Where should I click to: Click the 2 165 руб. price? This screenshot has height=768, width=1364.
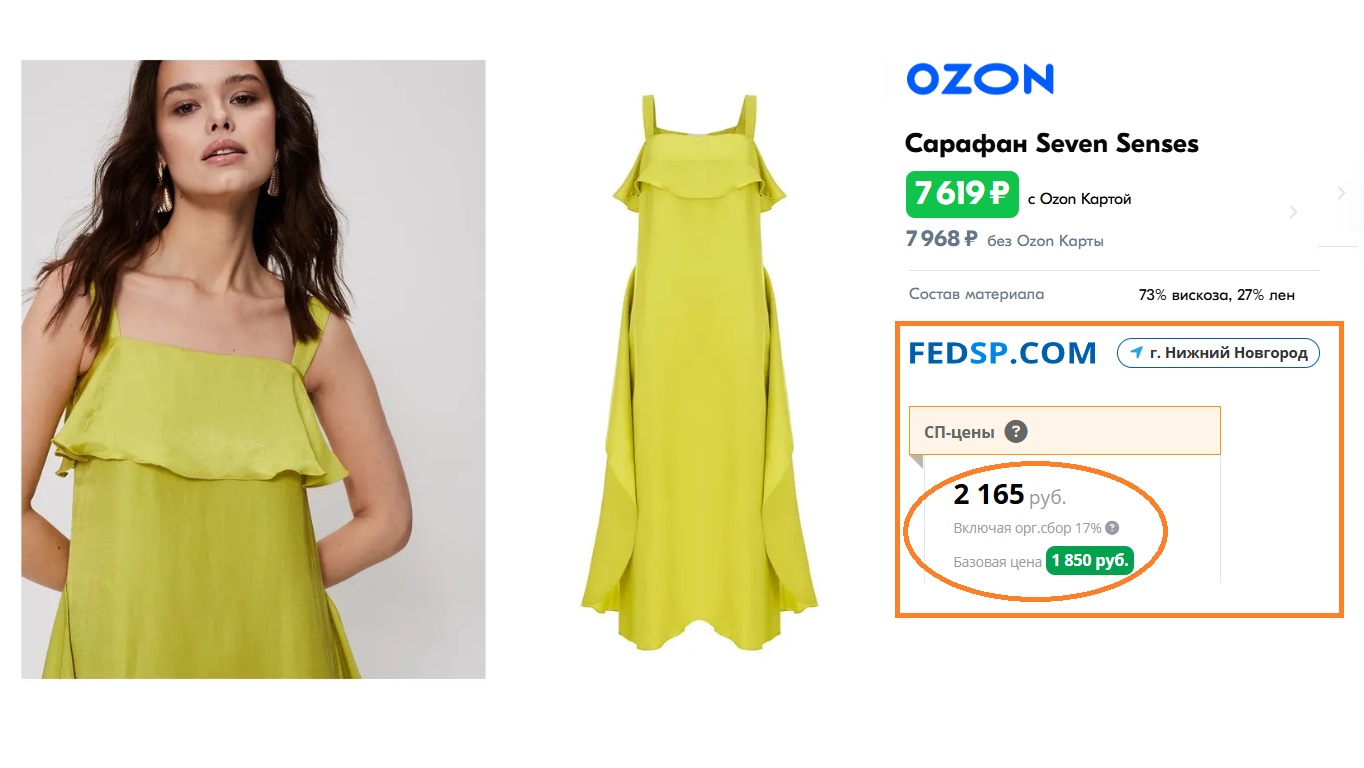[x=1009, y=495]
